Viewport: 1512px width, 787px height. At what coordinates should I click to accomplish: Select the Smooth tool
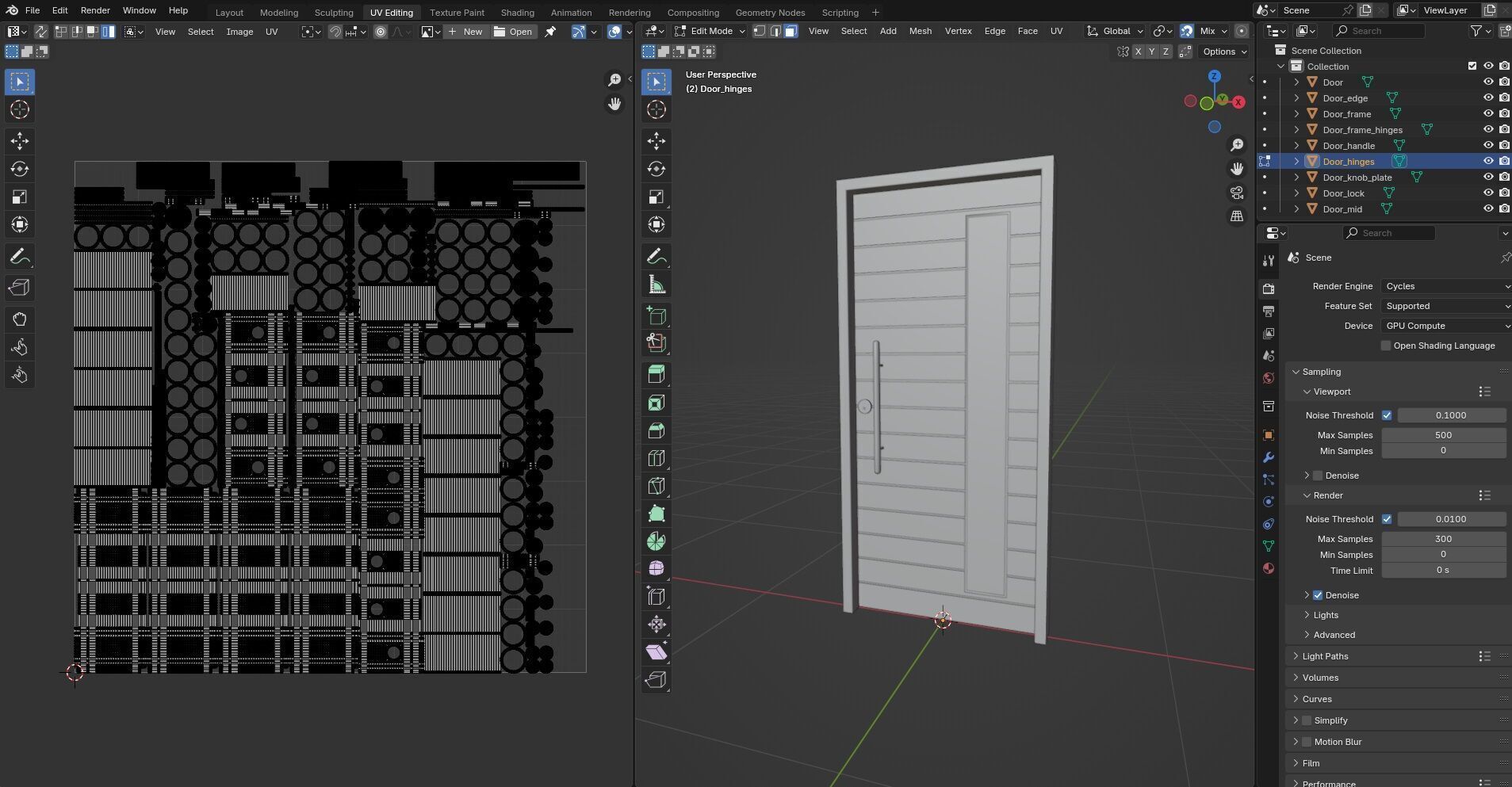pos(656,568)
